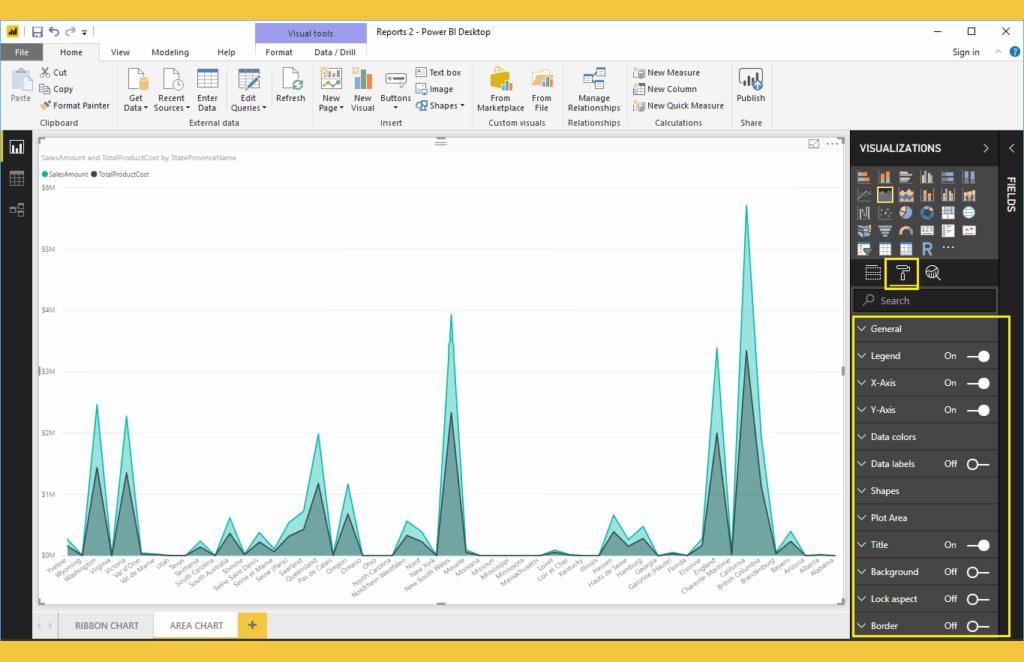Open the Fields well icon in Visualizations
The height and width of the screenshot is (662, 1024).
tap(872, 273)
